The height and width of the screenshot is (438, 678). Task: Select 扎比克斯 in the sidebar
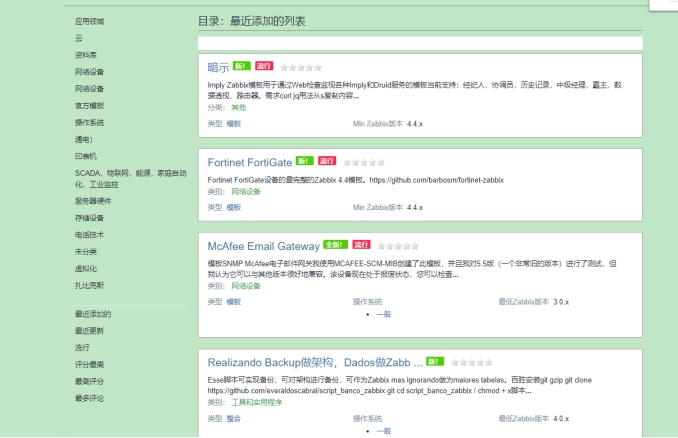(x=90, y=285)
